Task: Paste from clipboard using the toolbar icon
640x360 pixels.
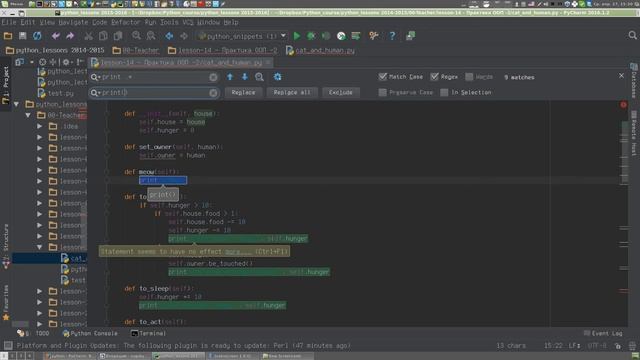Action: (x=118, y=36)
